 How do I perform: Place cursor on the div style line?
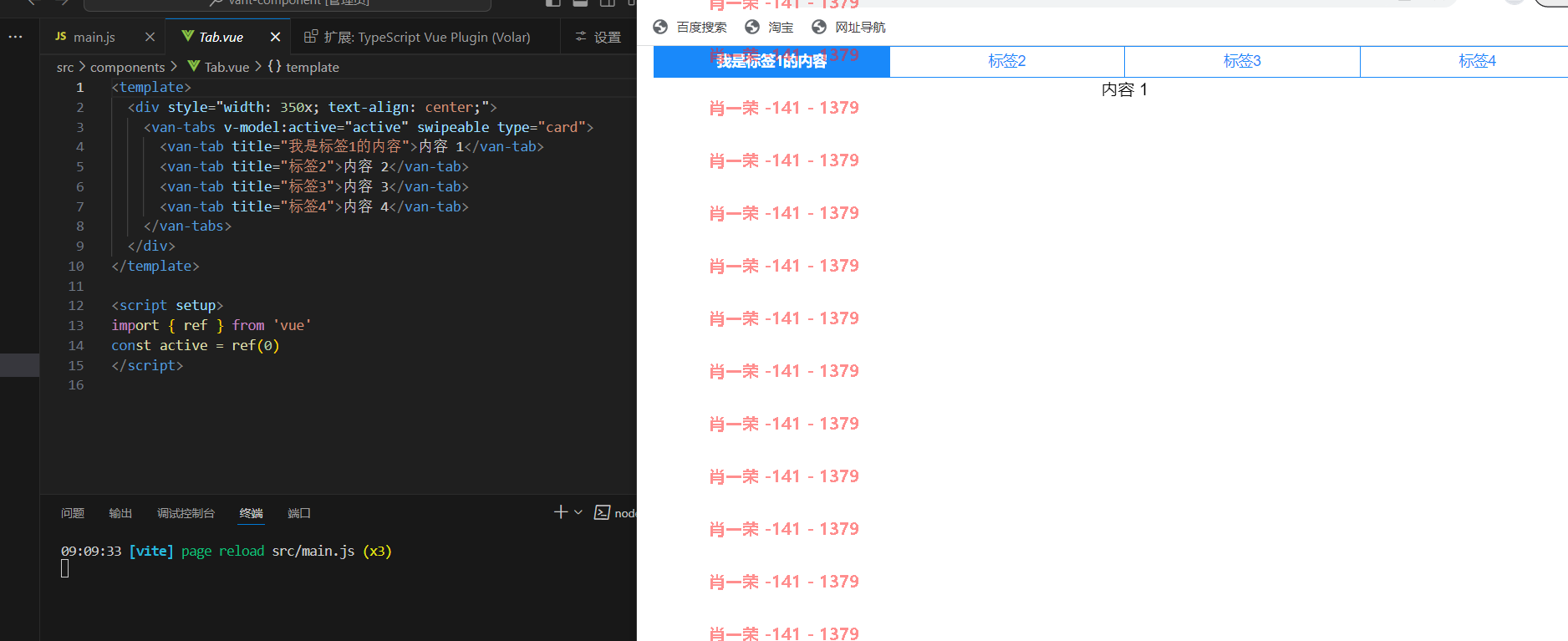(312, 107)
